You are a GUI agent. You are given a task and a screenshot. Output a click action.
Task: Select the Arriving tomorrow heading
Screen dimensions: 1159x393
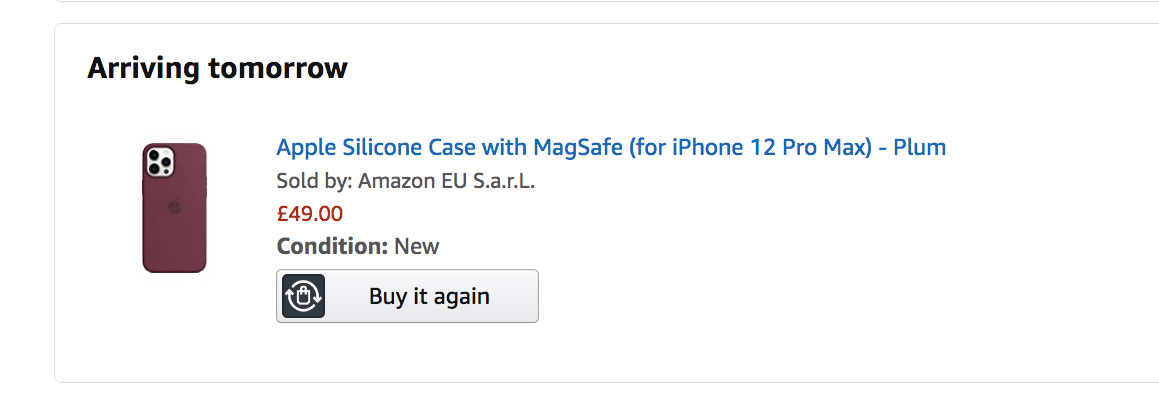pos(217,68)
